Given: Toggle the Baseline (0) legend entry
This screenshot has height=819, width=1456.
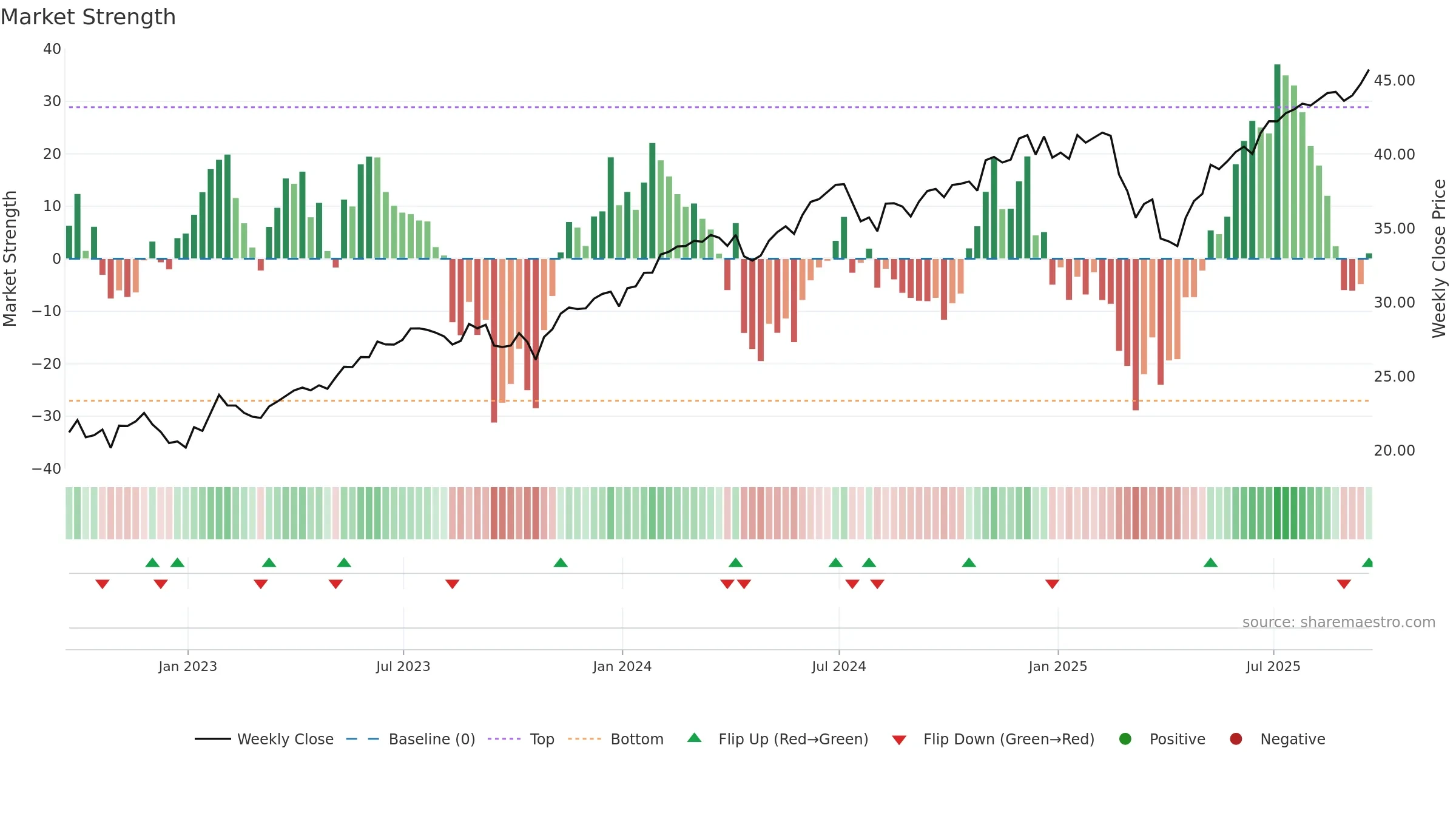Looking at the screenshot, I should (432, 739).
